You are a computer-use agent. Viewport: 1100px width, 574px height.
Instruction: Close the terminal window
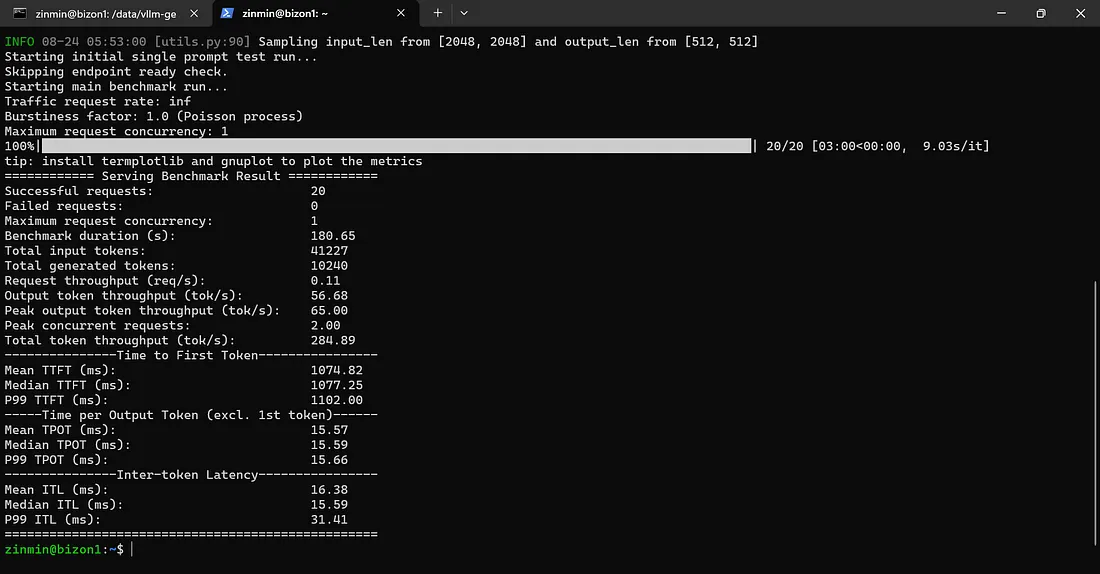click(1080, 13)
